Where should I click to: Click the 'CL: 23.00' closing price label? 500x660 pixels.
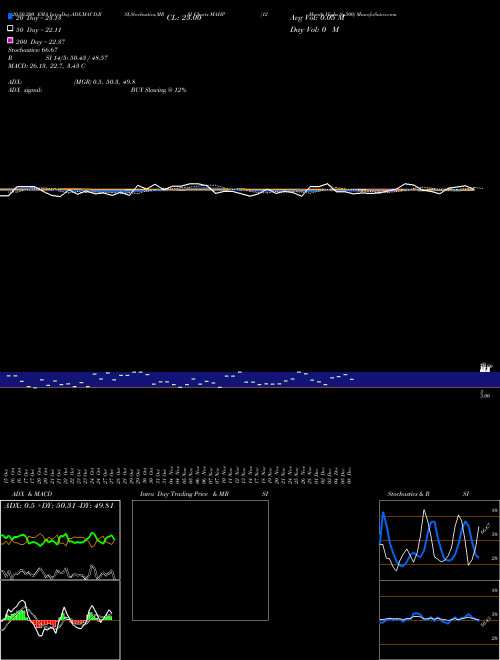(184, 18)
